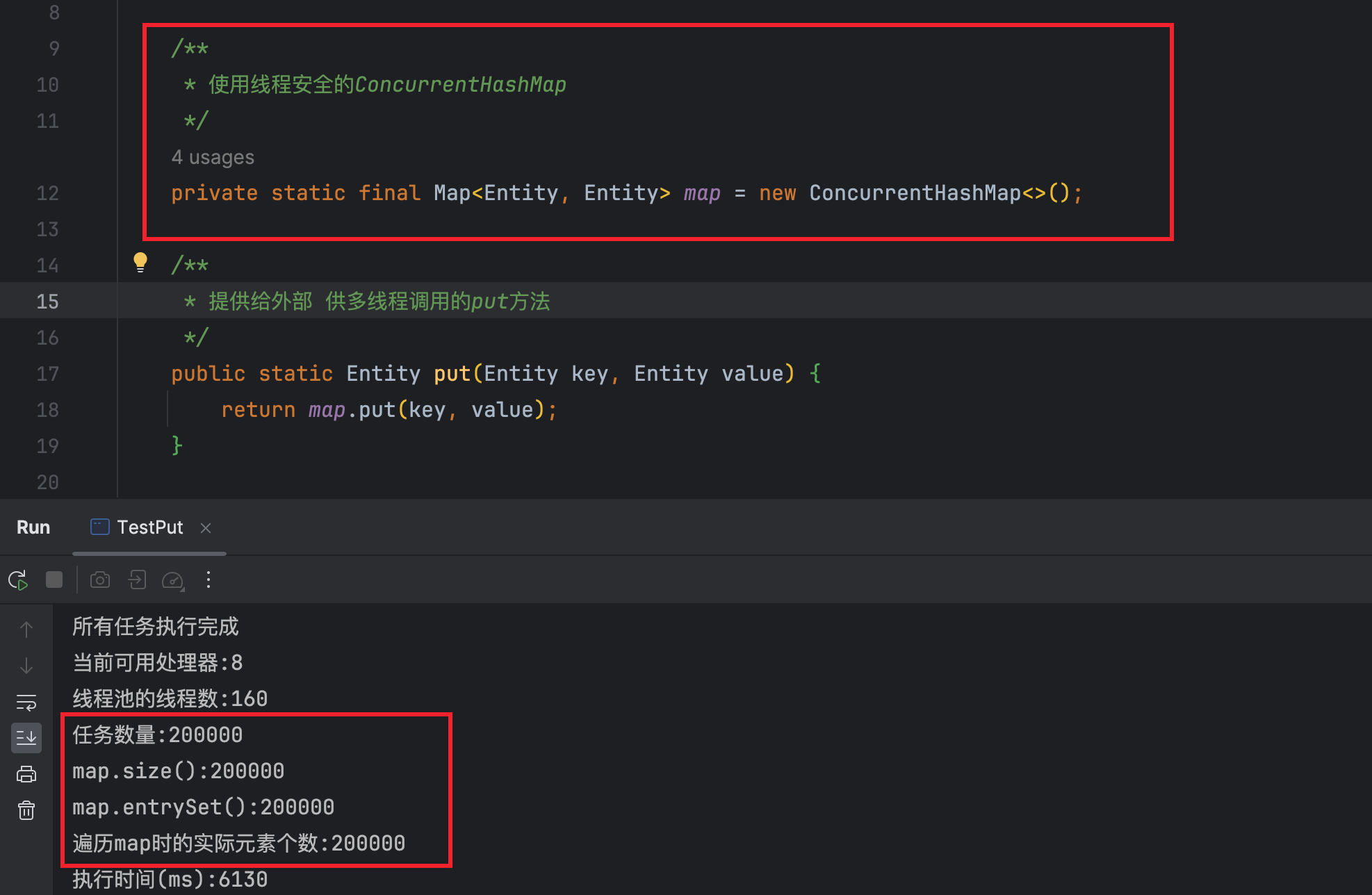Image resolution: width=1372 pixels, height=895 pixels.
Task: Select the Run tool window title
Action: [33, 527]
